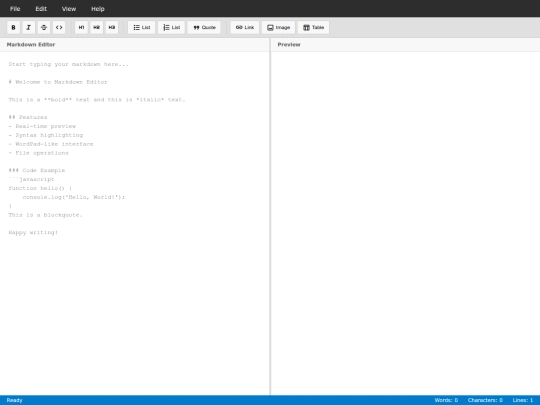Apply bold formatting with the B button
Viewport: 540px width, 405px height.
point(13,27)
